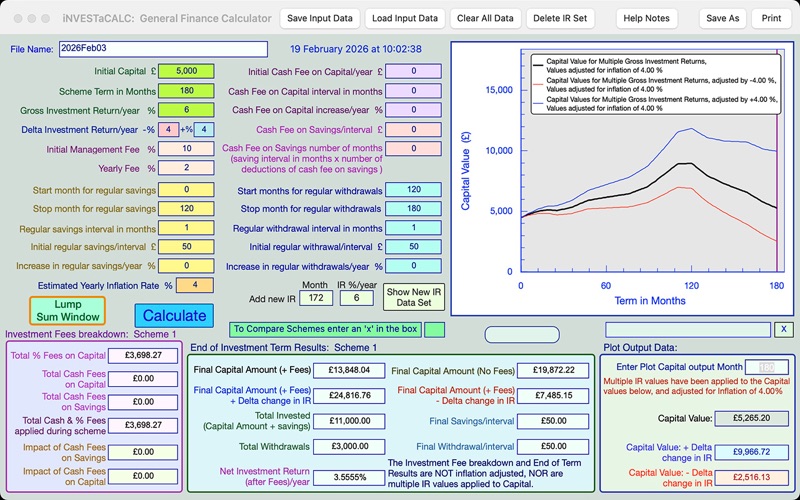Click the Save Input Data button
Screen dimensions: 800x500
(x=320, y=18)
